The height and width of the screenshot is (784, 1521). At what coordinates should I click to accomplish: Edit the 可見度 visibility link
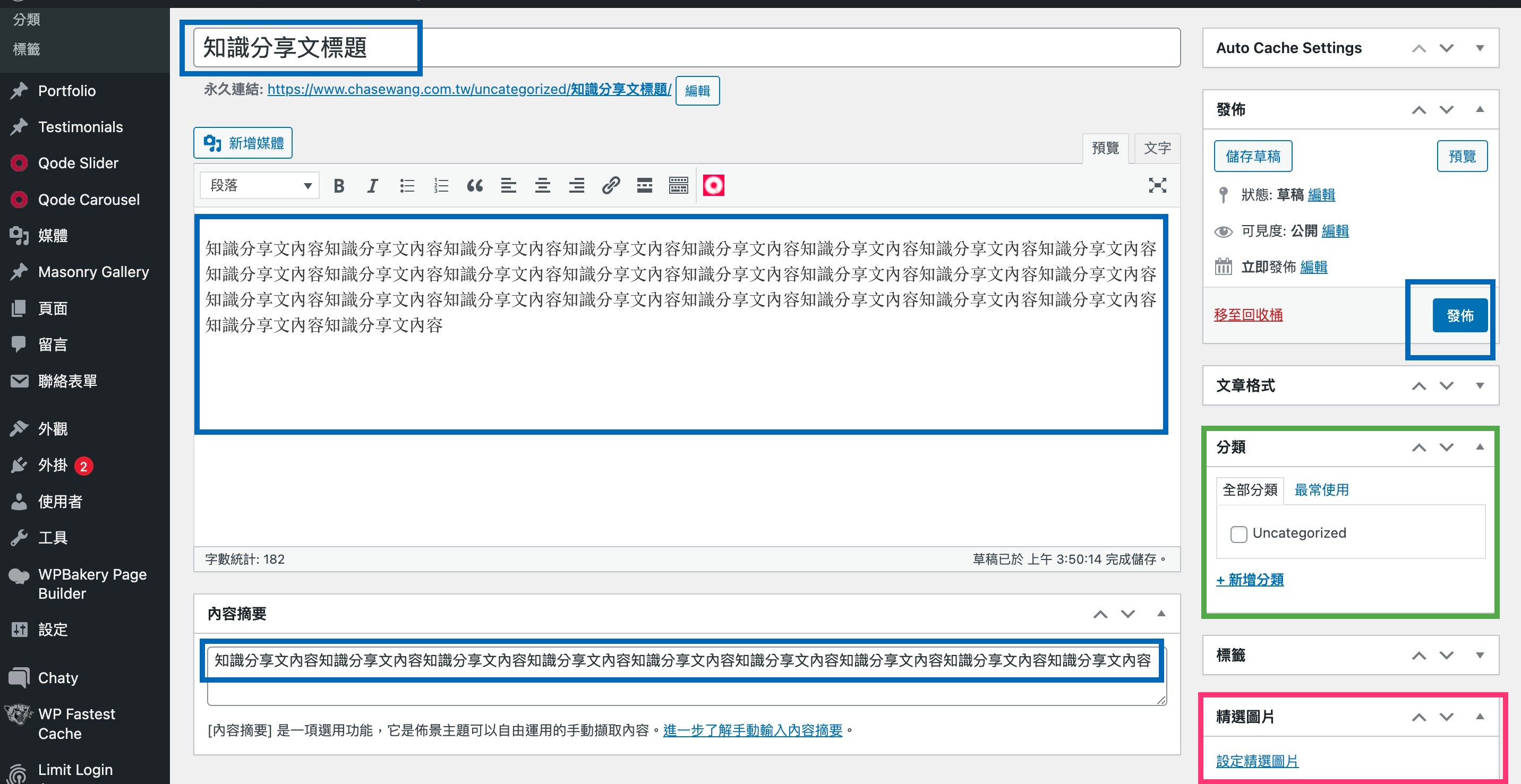coord(1335,231)
